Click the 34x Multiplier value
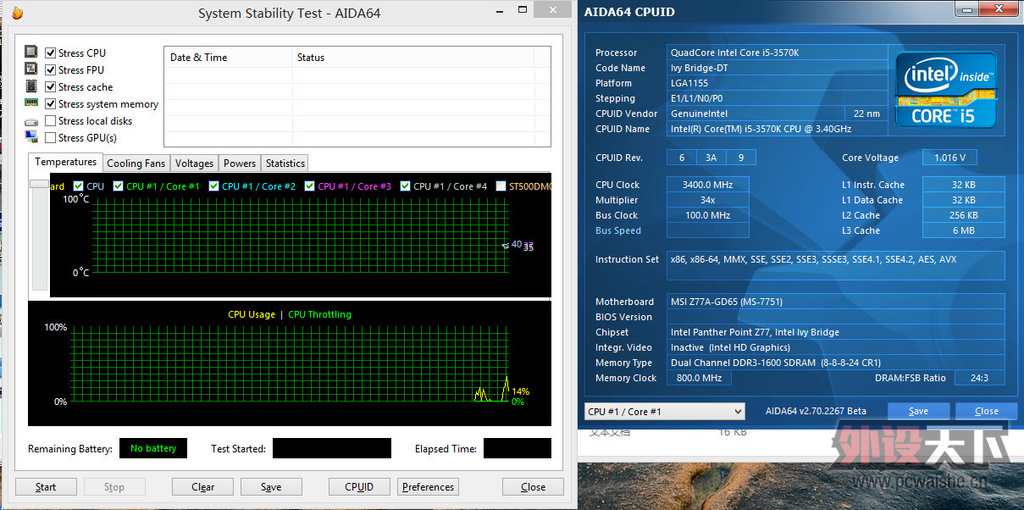 pos(707,200)
